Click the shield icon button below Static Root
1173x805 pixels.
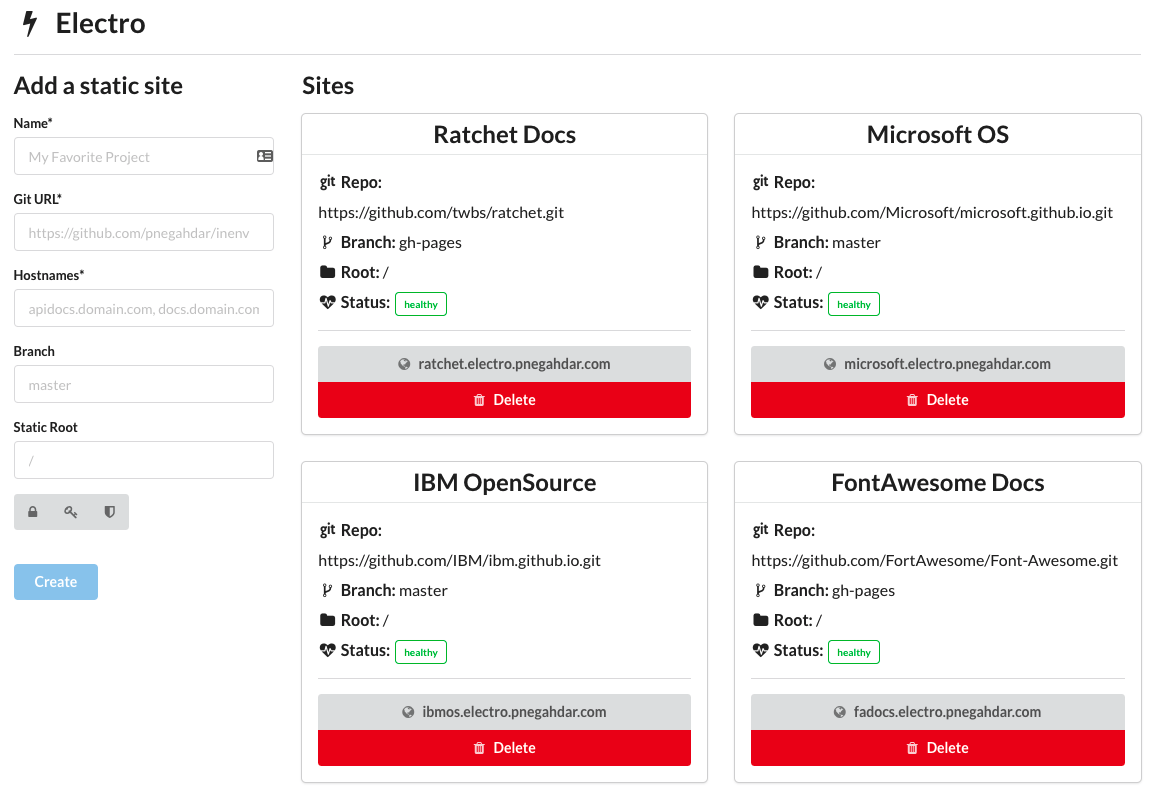[110, 512]
